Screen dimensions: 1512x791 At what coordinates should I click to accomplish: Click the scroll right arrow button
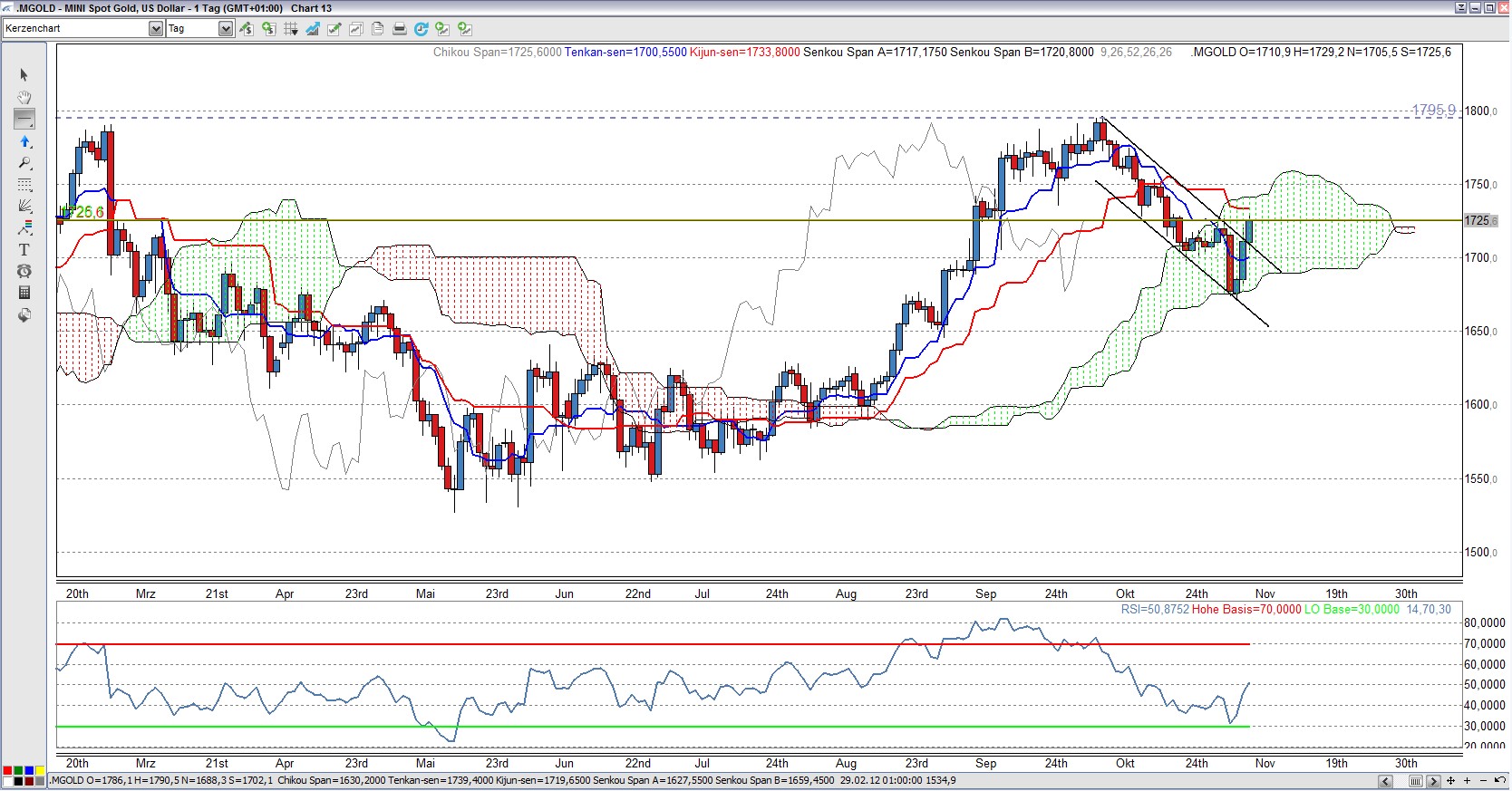pos(1433,781)
